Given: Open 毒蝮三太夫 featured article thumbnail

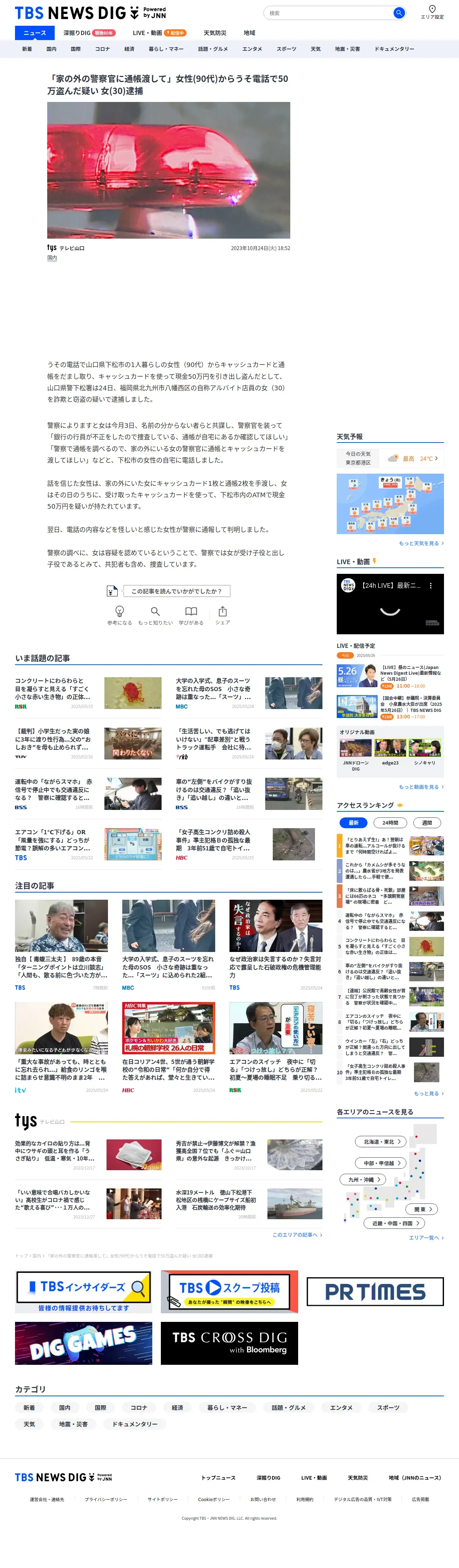Looking at the screenshot, I should [61, 925].
